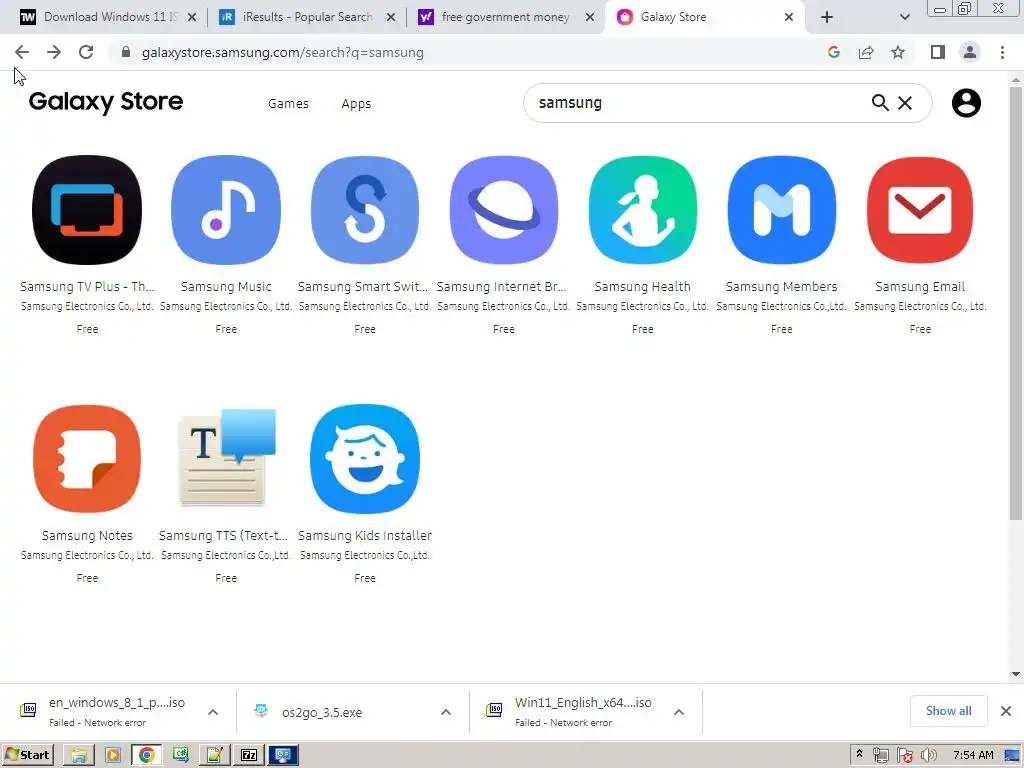Open the Google icon in address bar
The height and width of the screenshot is (768, 1024).
[833, 52]
